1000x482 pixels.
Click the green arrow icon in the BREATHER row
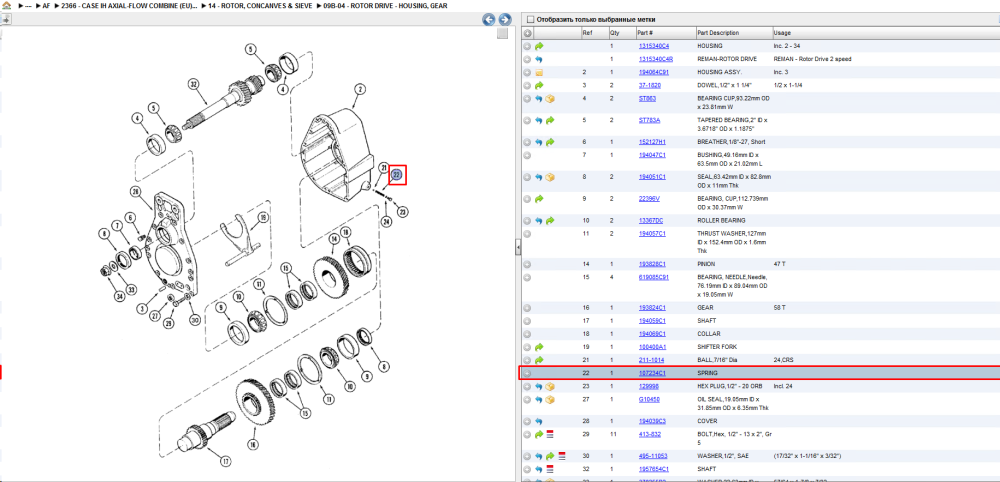(550, 142)
